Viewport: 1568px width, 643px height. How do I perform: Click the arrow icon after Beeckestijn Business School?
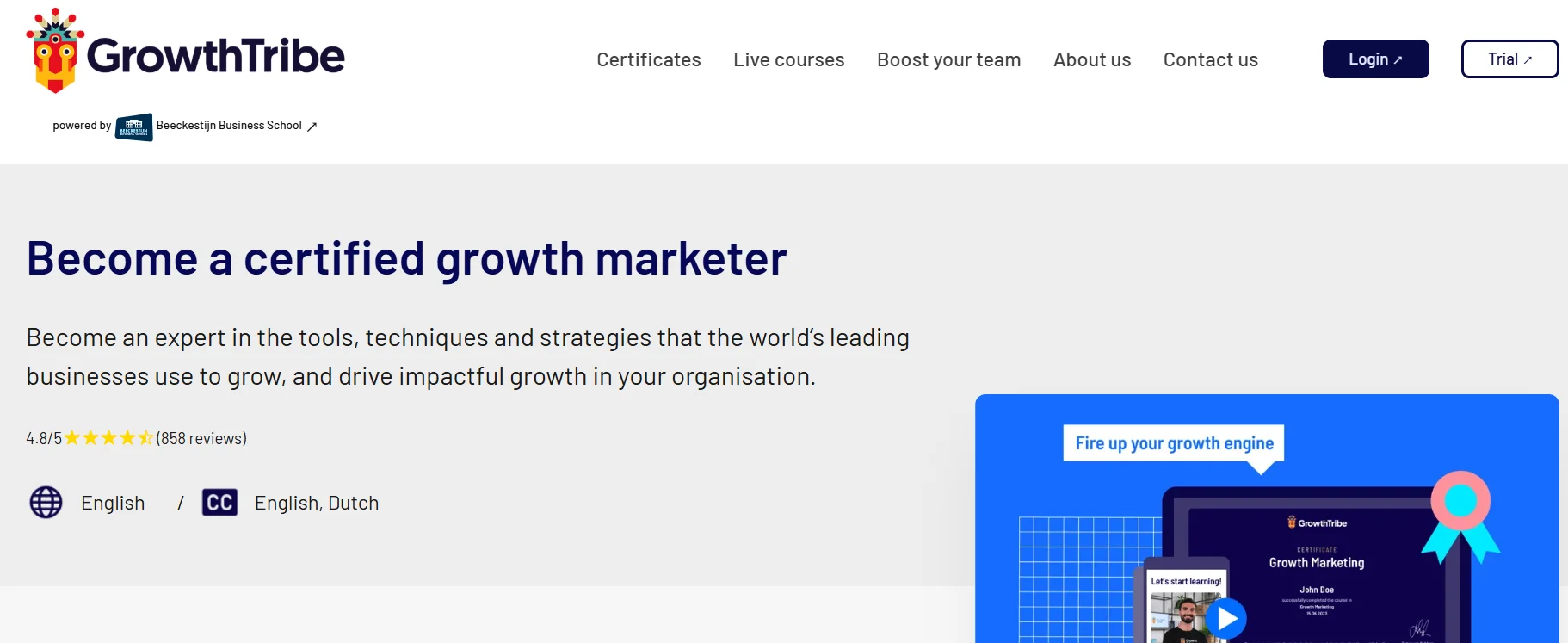click(312, 127)
